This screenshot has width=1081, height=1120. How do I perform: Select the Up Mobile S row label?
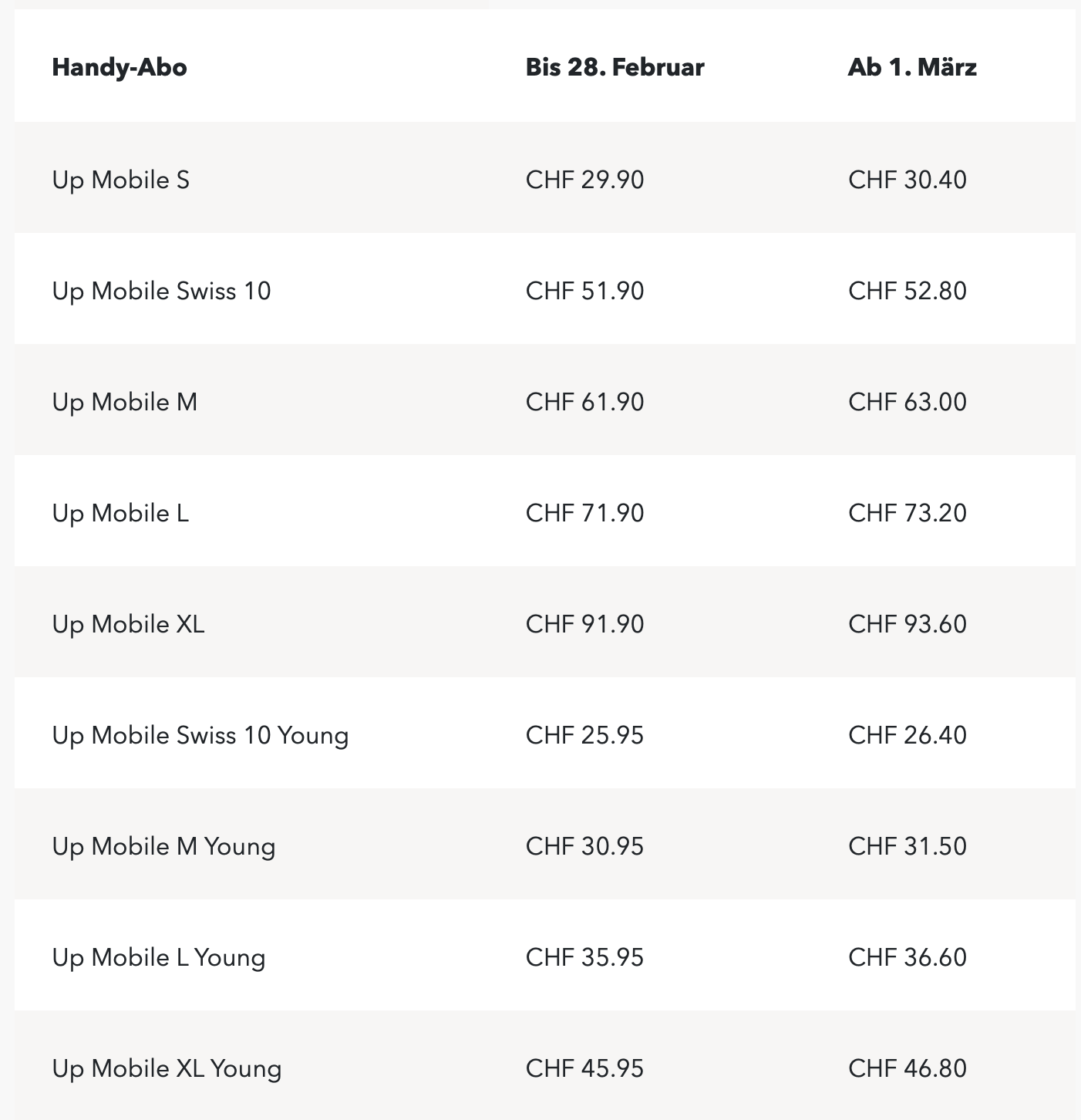121,180
